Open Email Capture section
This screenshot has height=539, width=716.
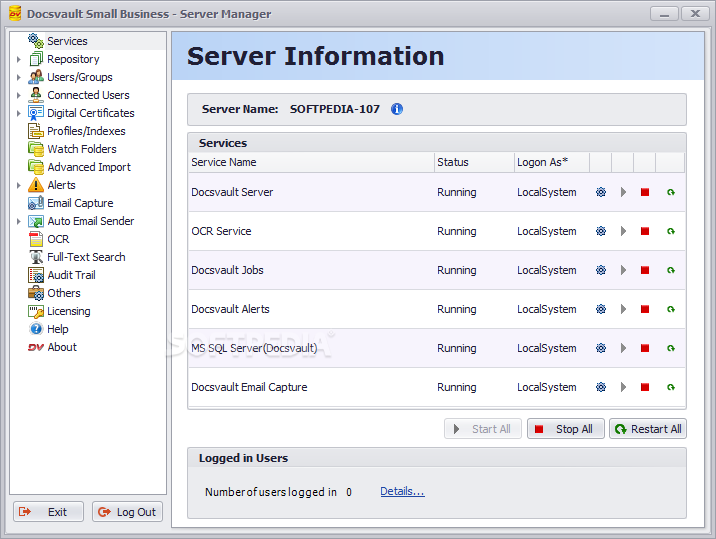coord(80,203)
